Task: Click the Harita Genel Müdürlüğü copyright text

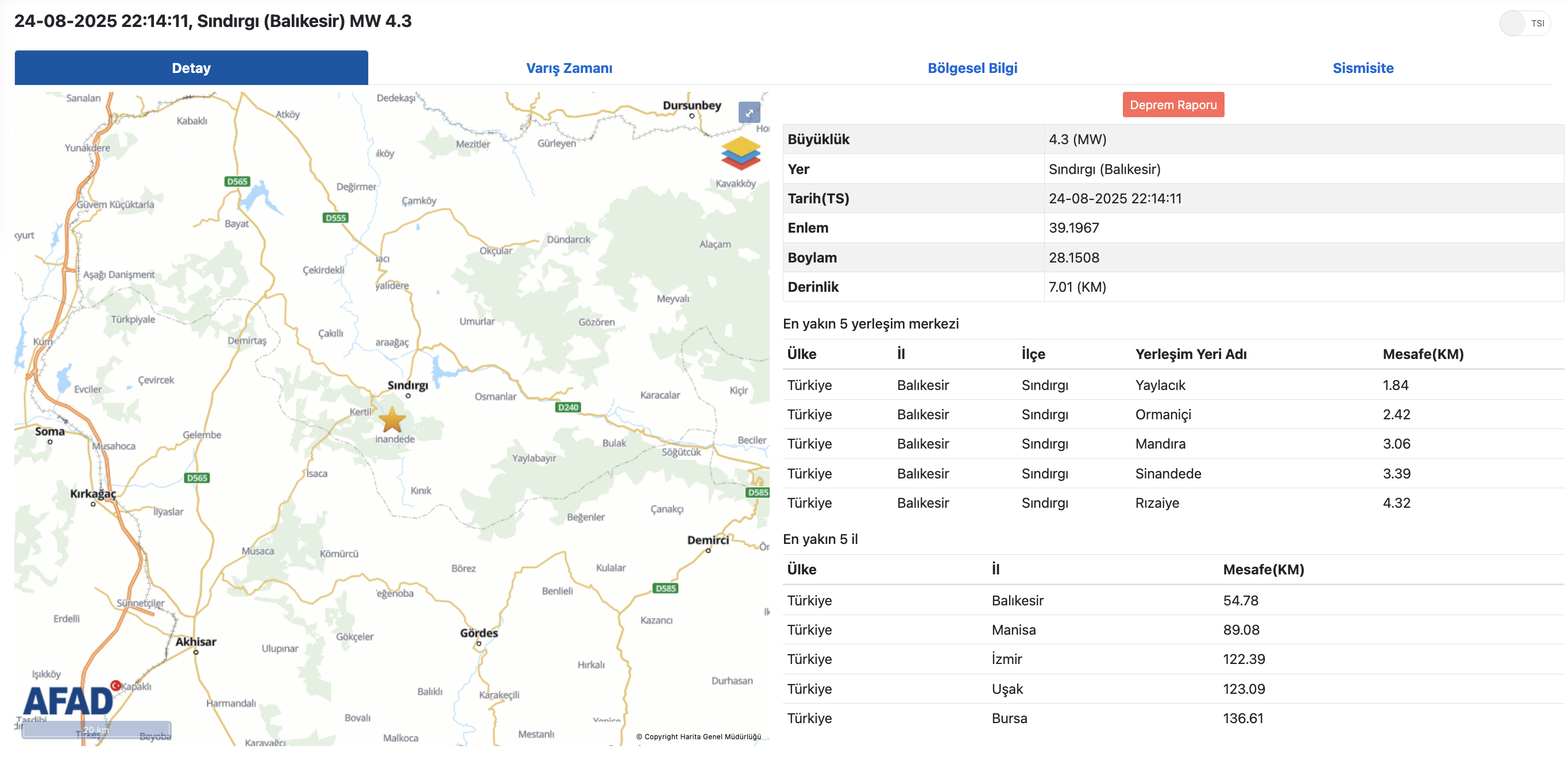Action: [698, 737]
